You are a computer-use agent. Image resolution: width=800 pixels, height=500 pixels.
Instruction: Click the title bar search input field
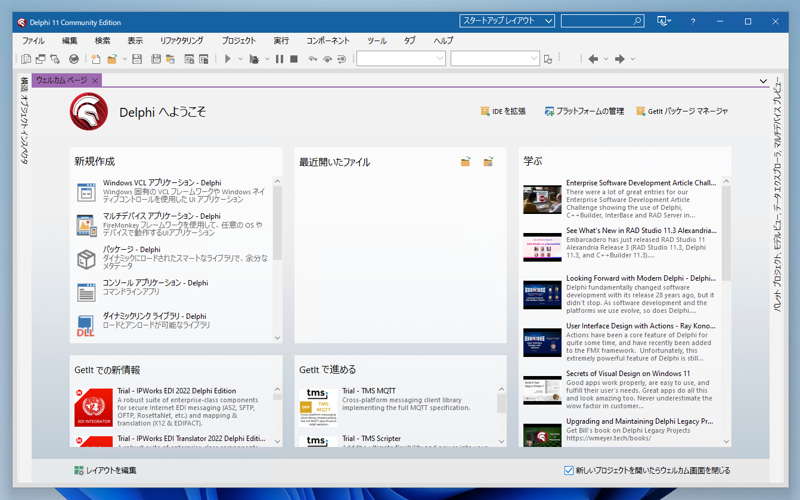click(x=603, y=21)
